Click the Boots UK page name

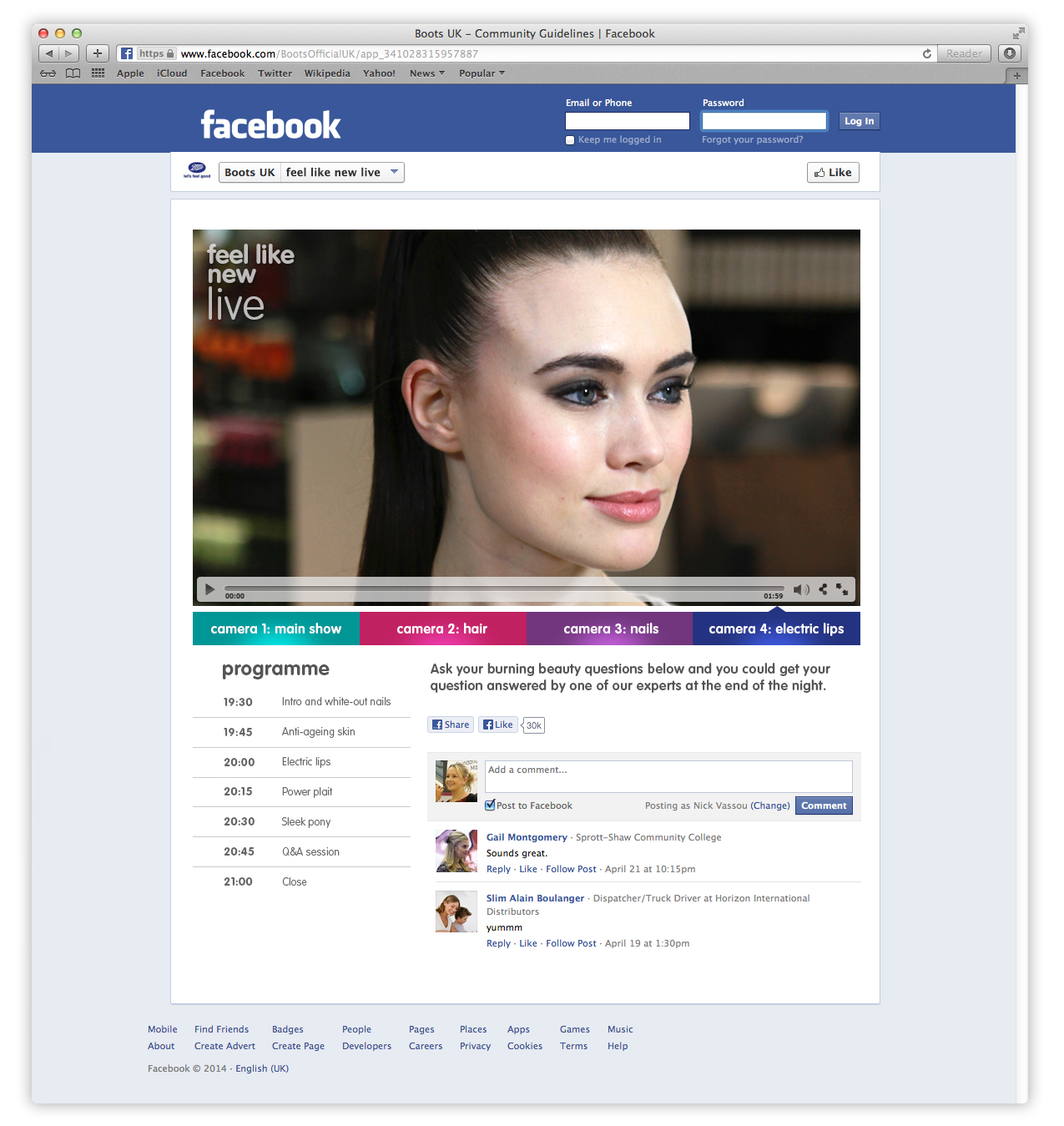(x=250, y=172)
